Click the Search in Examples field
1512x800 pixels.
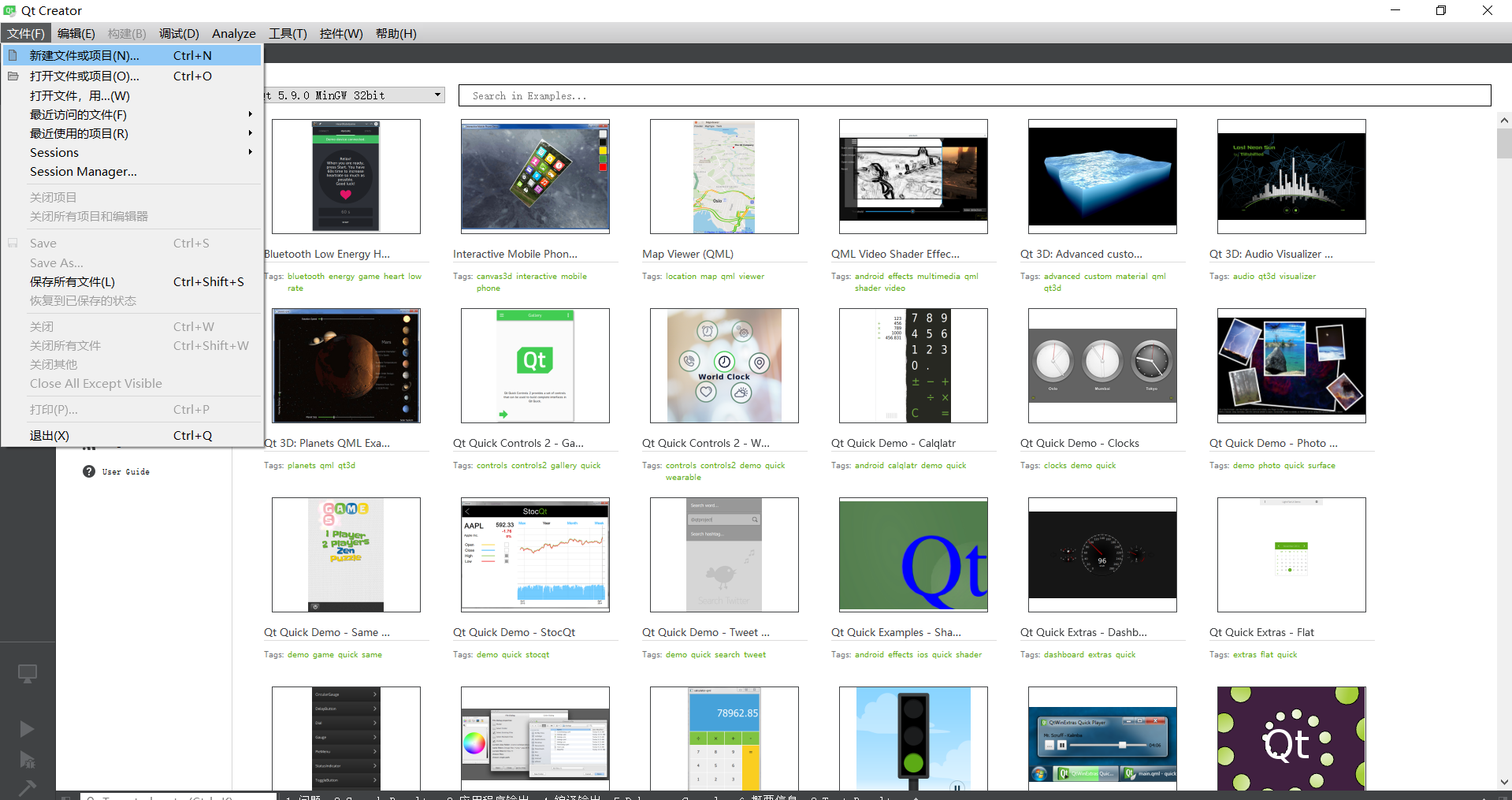975,95
